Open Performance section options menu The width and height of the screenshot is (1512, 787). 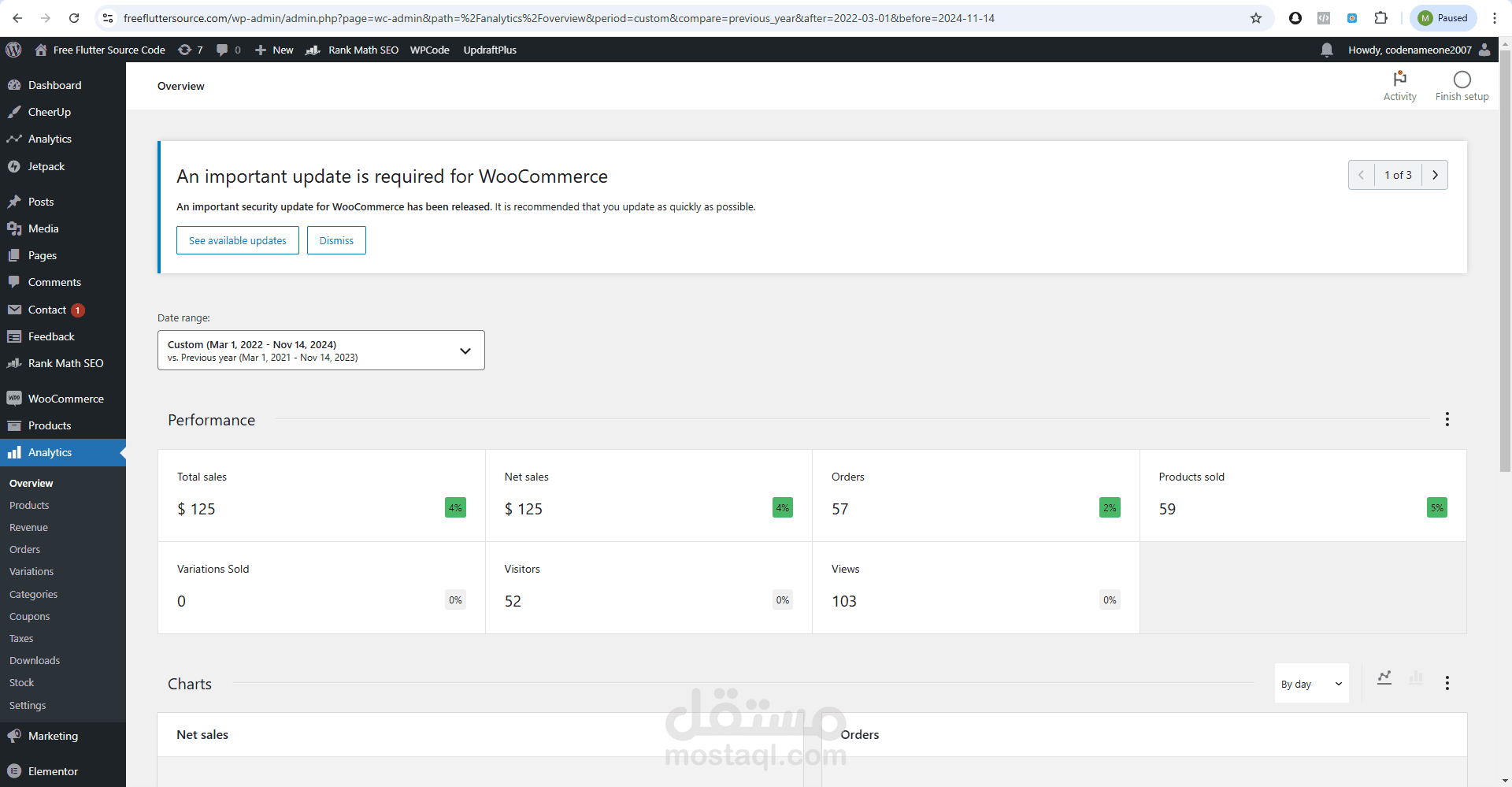pyautogui.click(x=1447, y=419)
